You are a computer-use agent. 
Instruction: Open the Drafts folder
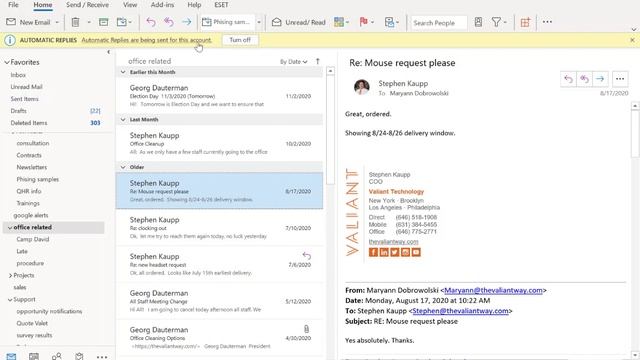[18, 111]
